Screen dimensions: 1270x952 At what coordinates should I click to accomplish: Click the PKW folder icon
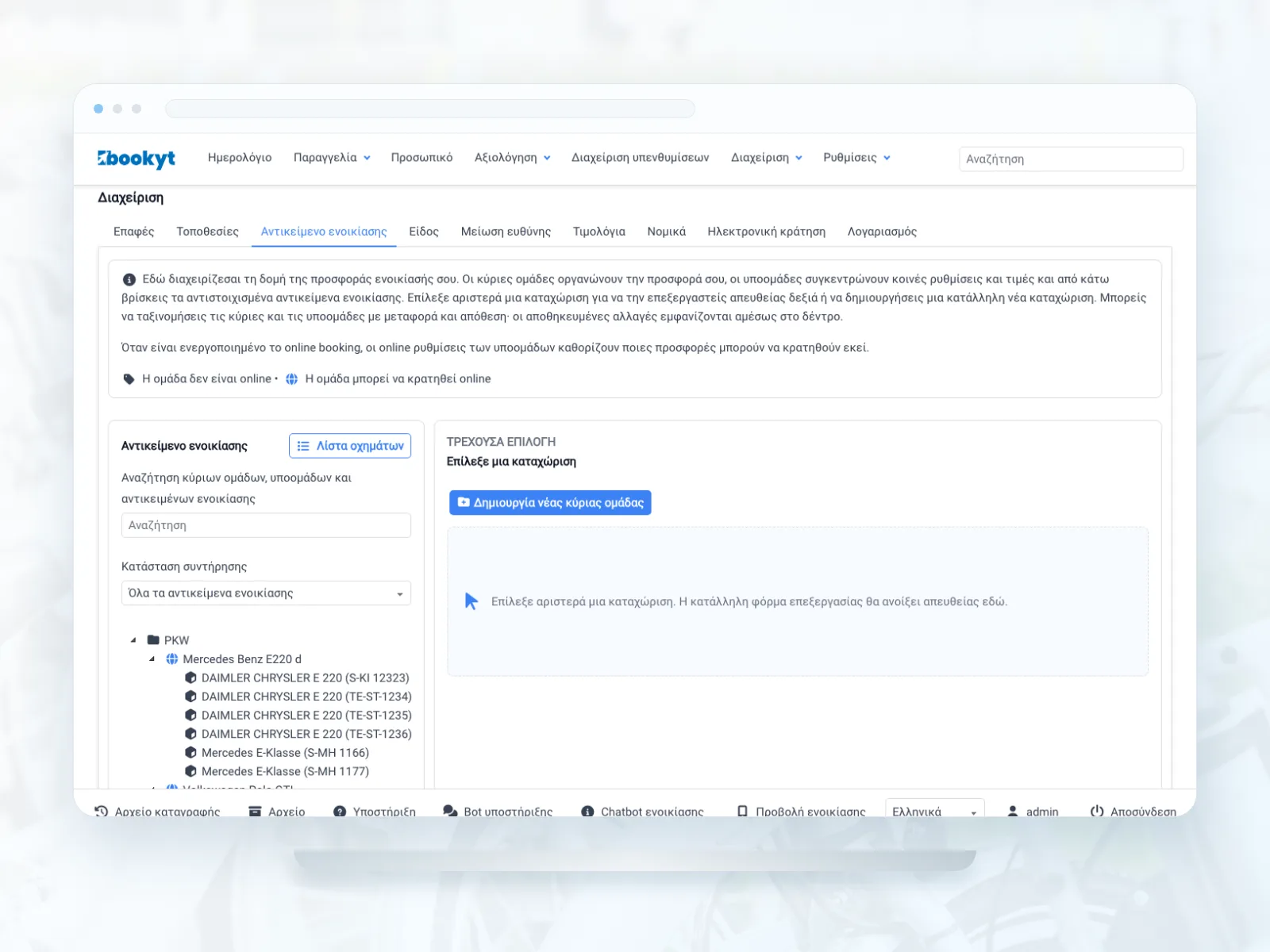154,640
